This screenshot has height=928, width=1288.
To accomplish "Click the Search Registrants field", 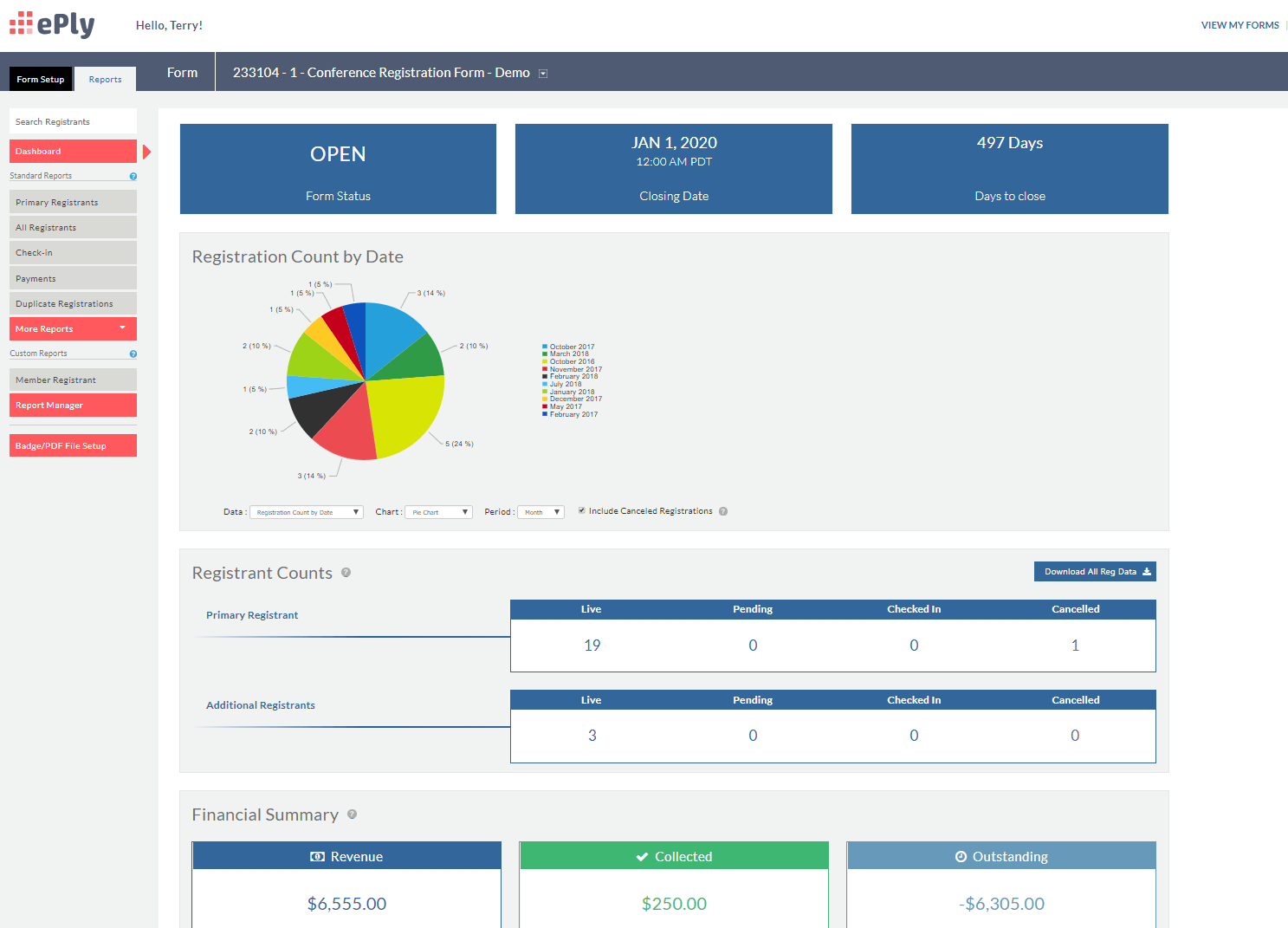I will tap(73, 121).
